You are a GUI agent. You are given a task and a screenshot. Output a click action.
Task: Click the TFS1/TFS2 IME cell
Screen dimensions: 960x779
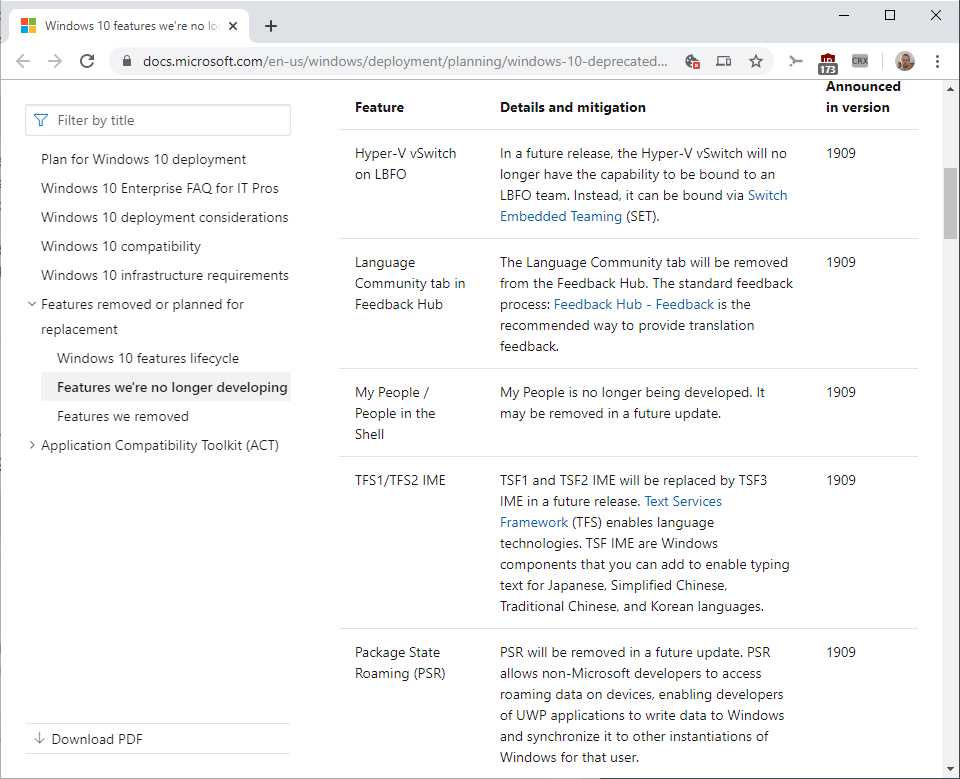(400, 480)
